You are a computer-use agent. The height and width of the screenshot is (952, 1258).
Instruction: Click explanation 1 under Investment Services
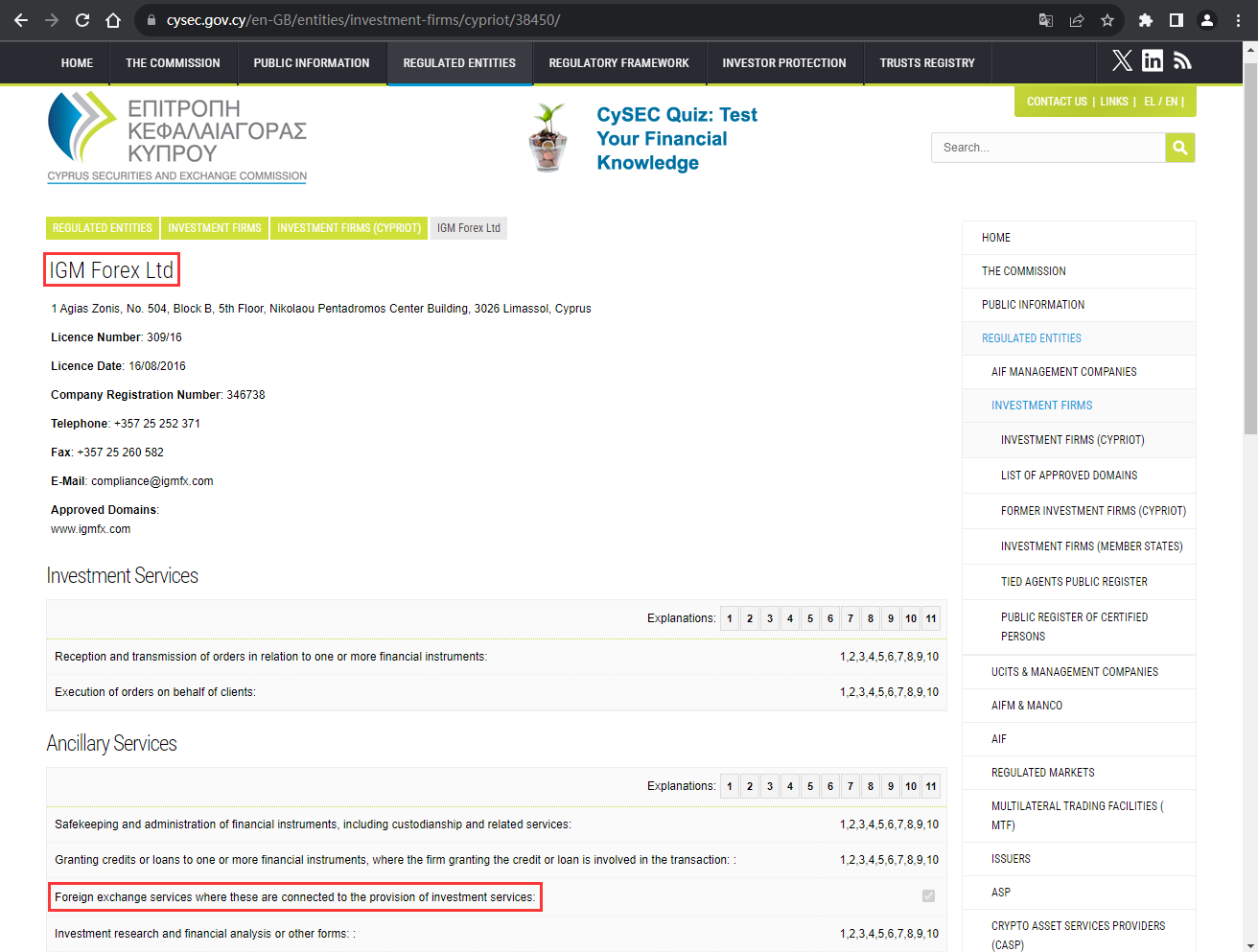730,618
